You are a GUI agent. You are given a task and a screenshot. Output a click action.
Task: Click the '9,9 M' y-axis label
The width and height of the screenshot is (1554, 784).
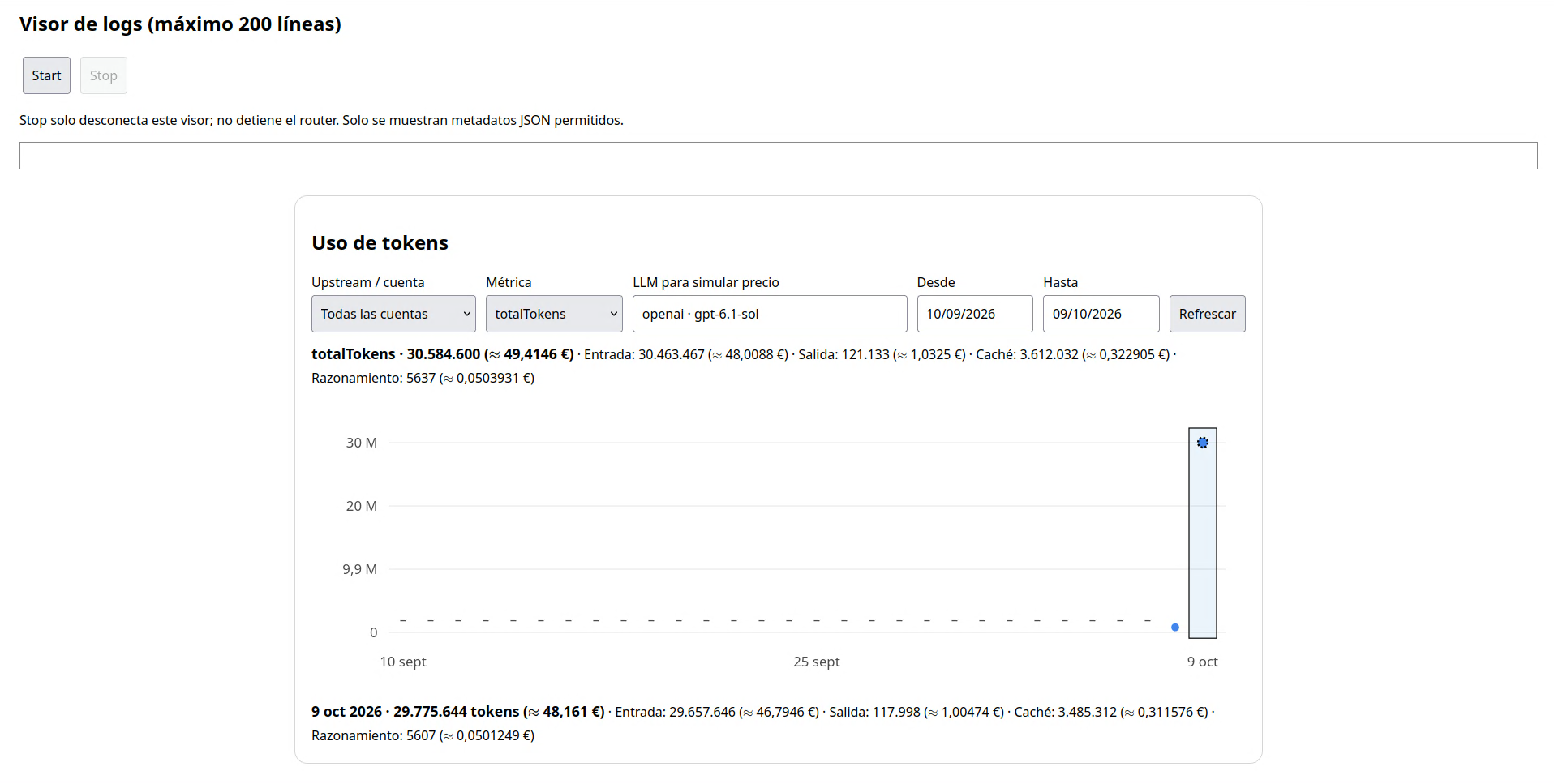359,569
